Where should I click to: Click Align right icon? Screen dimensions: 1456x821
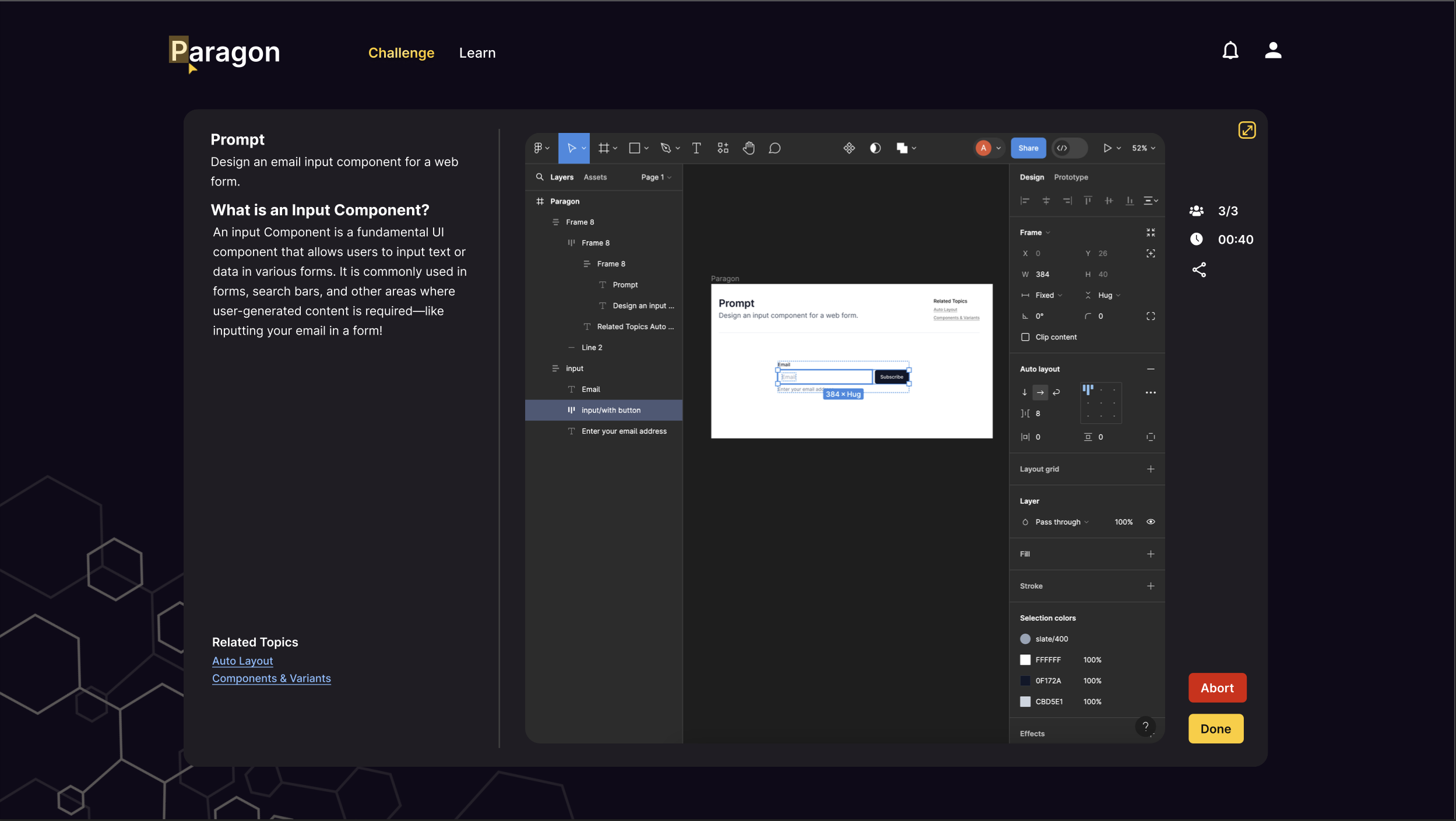pos(1067,201)
